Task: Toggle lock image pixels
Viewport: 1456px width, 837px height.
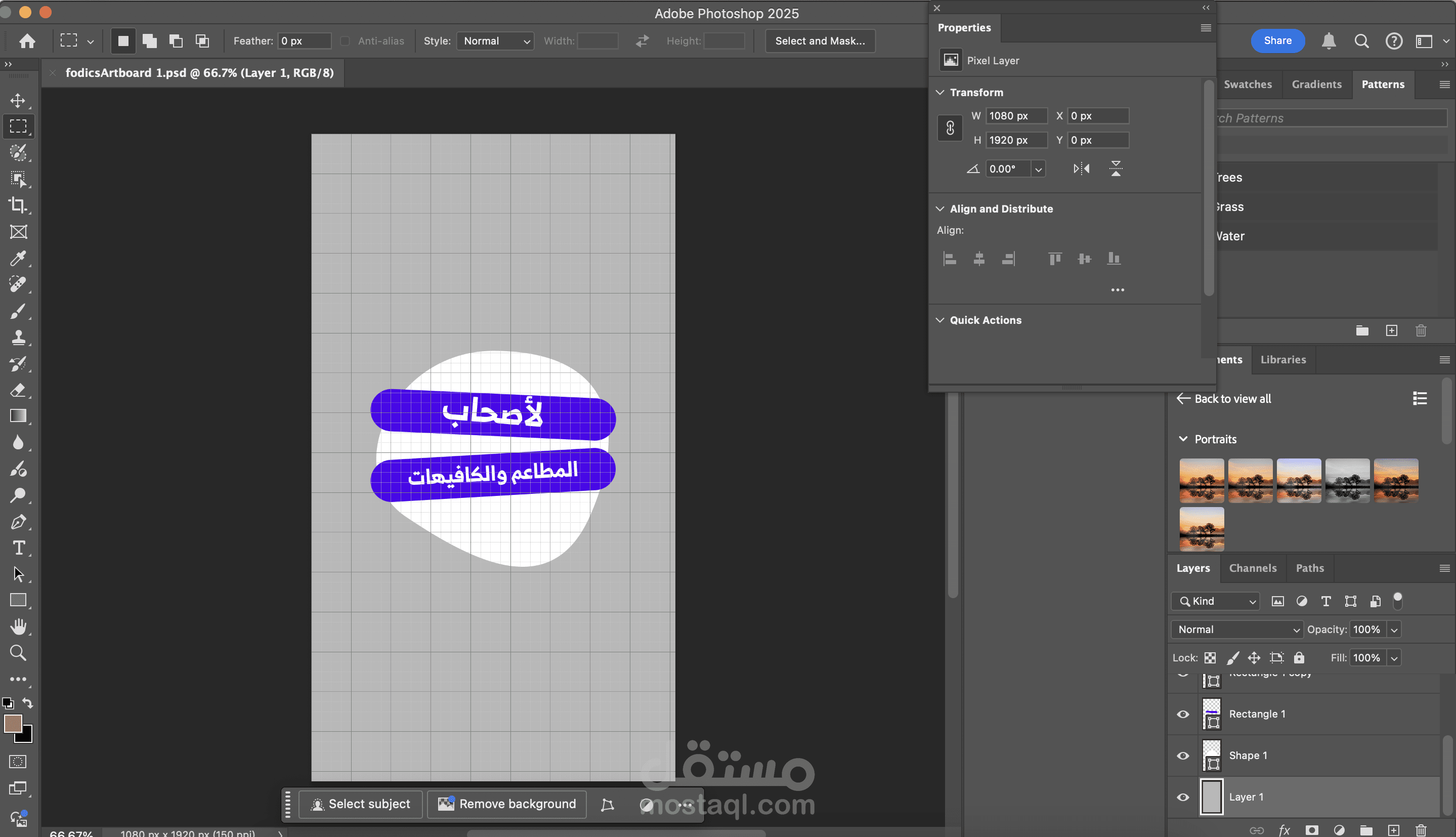Action: 1232,658
